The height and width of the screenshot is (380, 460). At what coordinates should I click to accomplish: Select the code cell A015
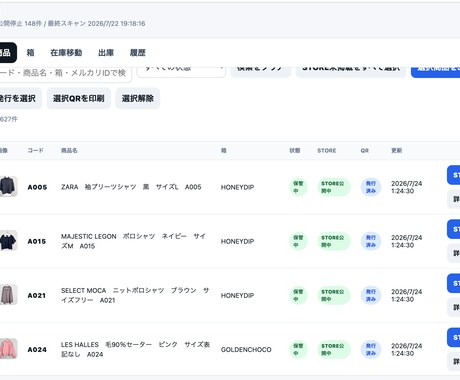(x=37, y=241)
